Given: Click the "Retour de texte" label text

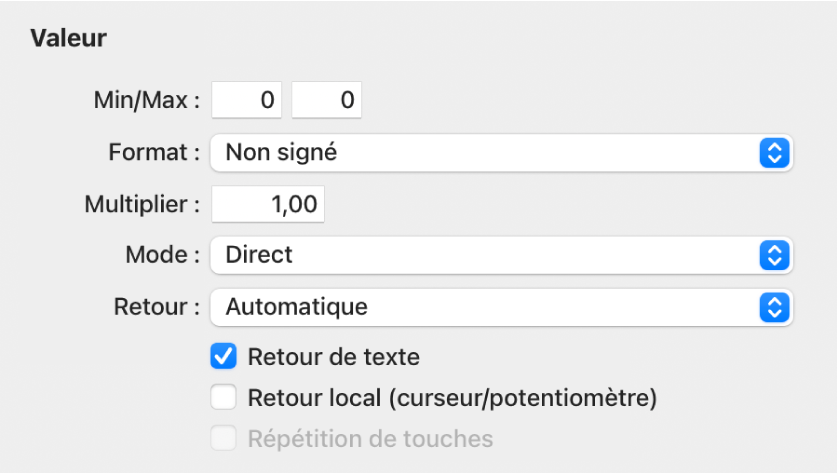Looking at the screenshot, I should tap(333, 356).
